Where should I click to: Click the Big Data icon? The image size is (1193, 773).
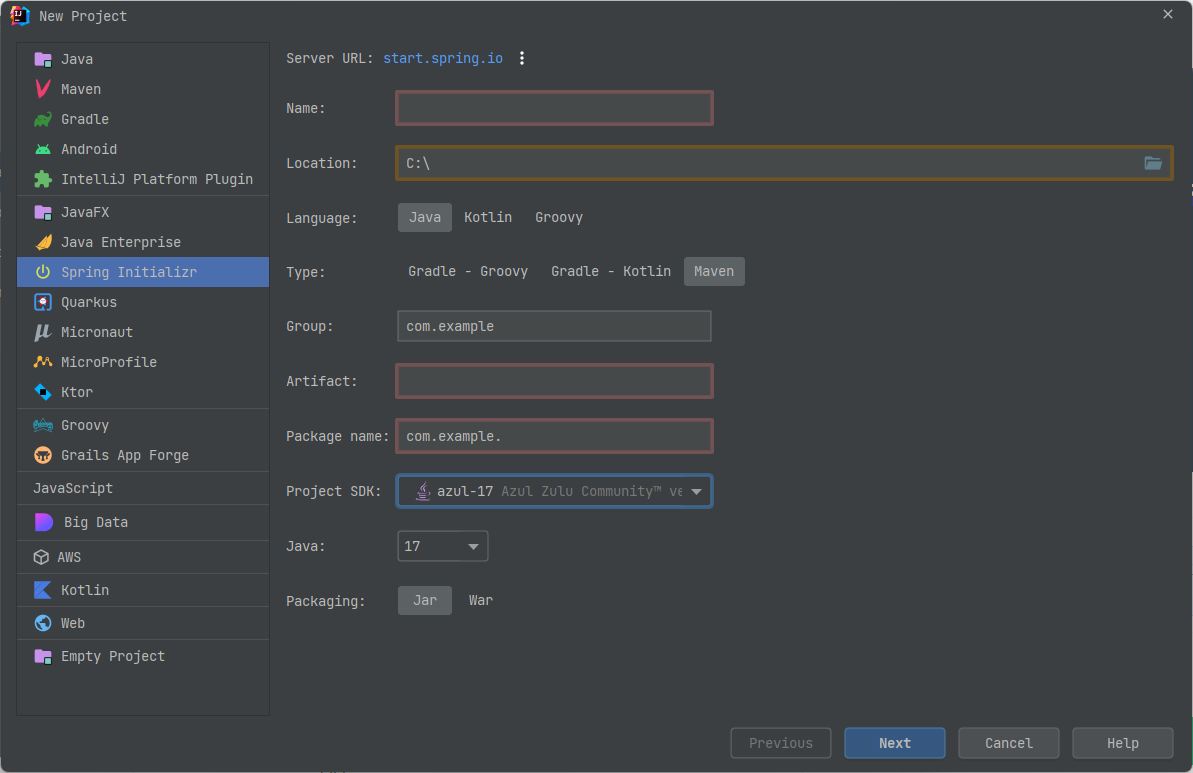click(44, 522)
